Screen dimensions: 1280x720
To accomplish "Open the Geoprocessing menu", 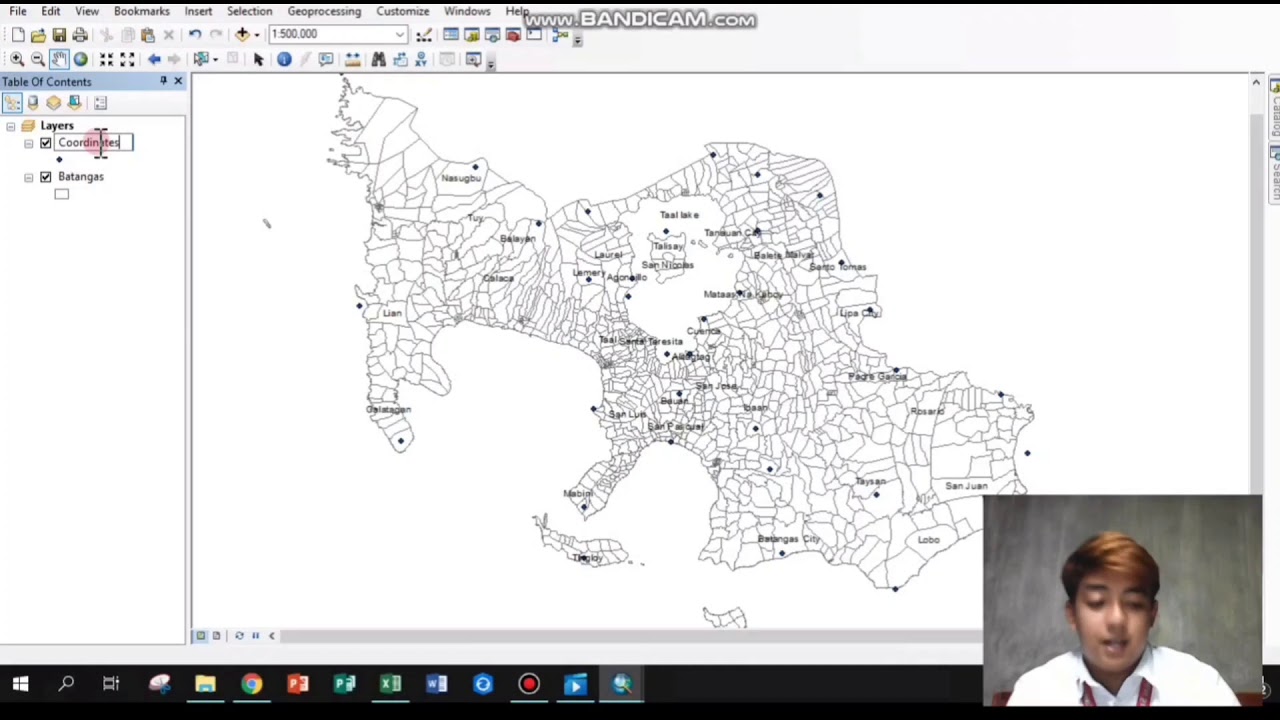I will pyautogui.click(x=324, y=11).
